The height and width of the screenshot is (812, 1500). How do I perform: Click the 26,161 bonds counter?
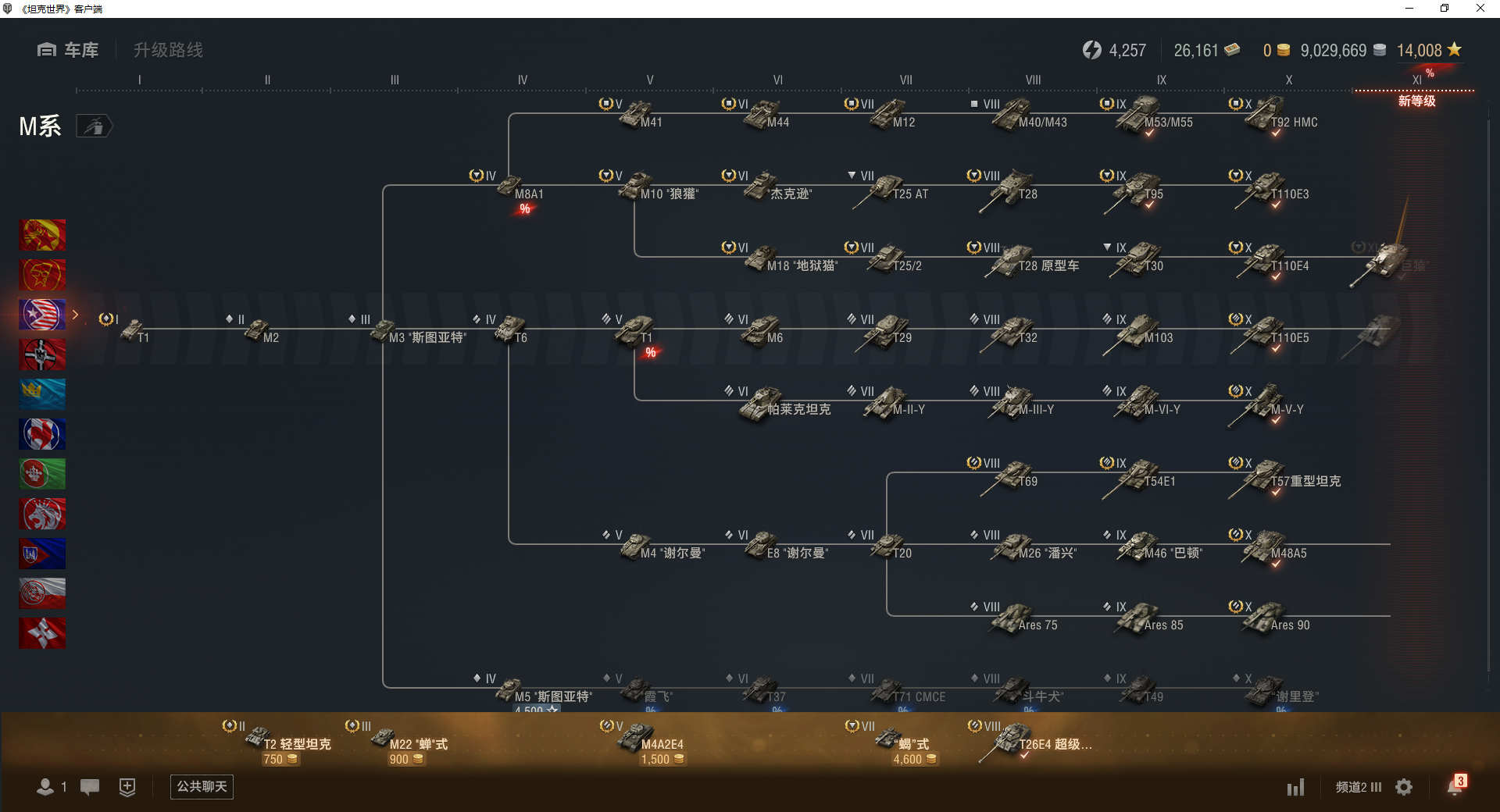pyautogui.click(x=1206, y=50)
